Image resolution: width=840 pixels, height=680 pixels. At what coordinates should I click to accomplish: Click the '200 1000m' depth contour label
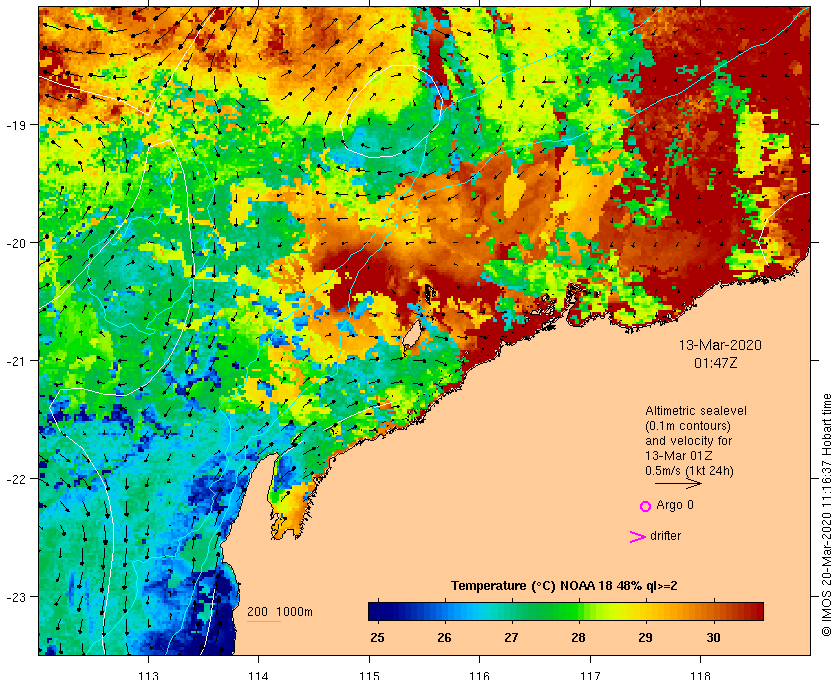coord(280,612)
